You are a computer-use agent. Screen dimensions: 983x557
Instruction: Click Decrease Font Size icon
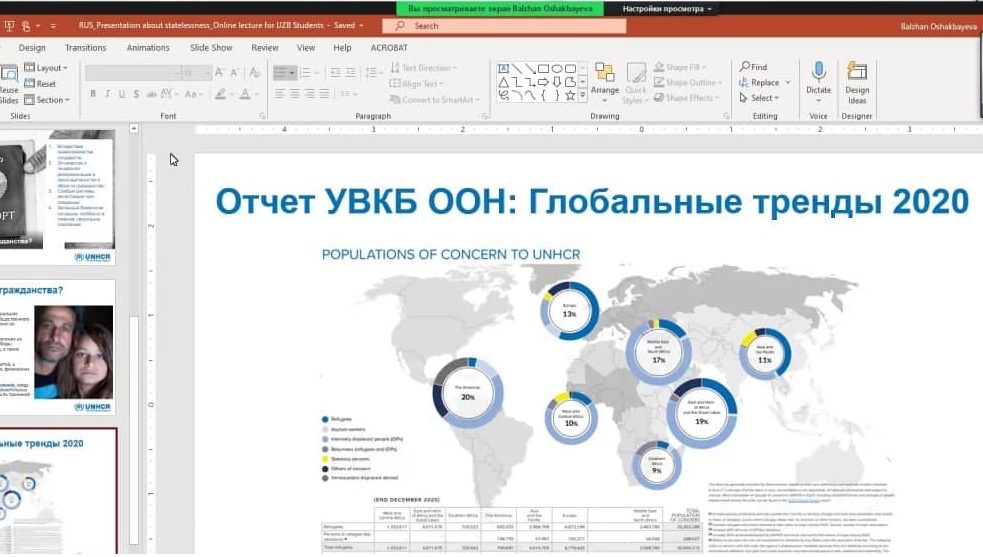click(x=234, y=73)
